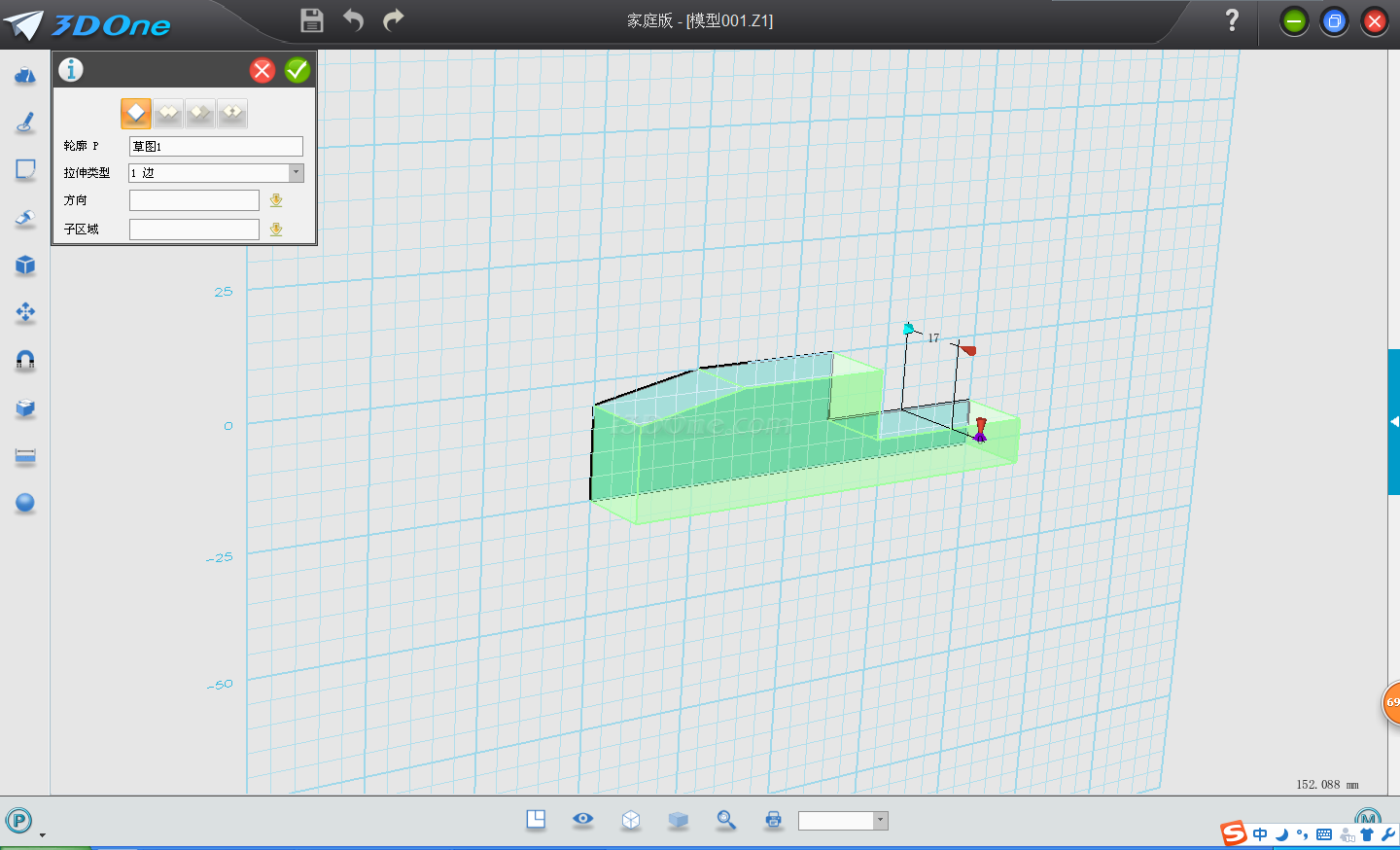The height and width of the screenshot is (850, 1400).
Task: Open the basic shapes tool
Action: (x=25, y=76)
